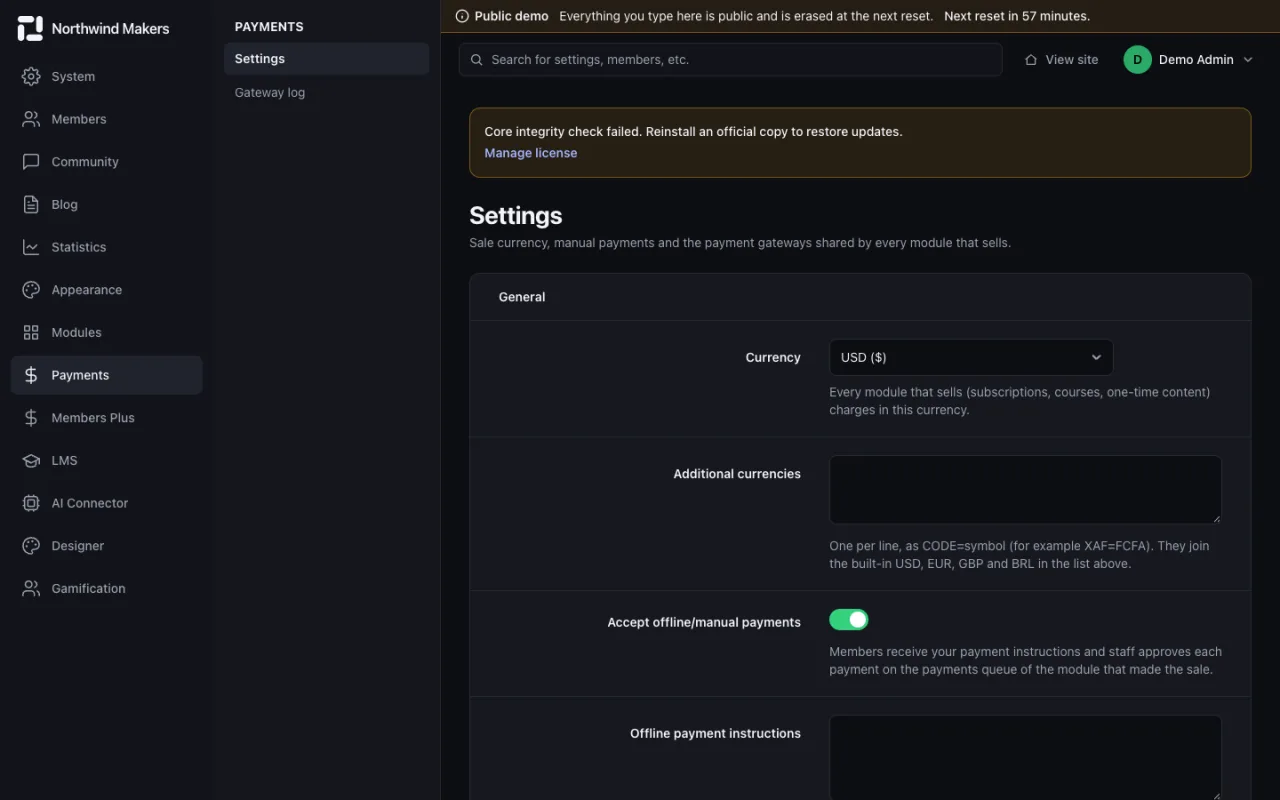Click the Demo Admin green avatar
Screen dimensions: 1280x800
pos(1137,60)
